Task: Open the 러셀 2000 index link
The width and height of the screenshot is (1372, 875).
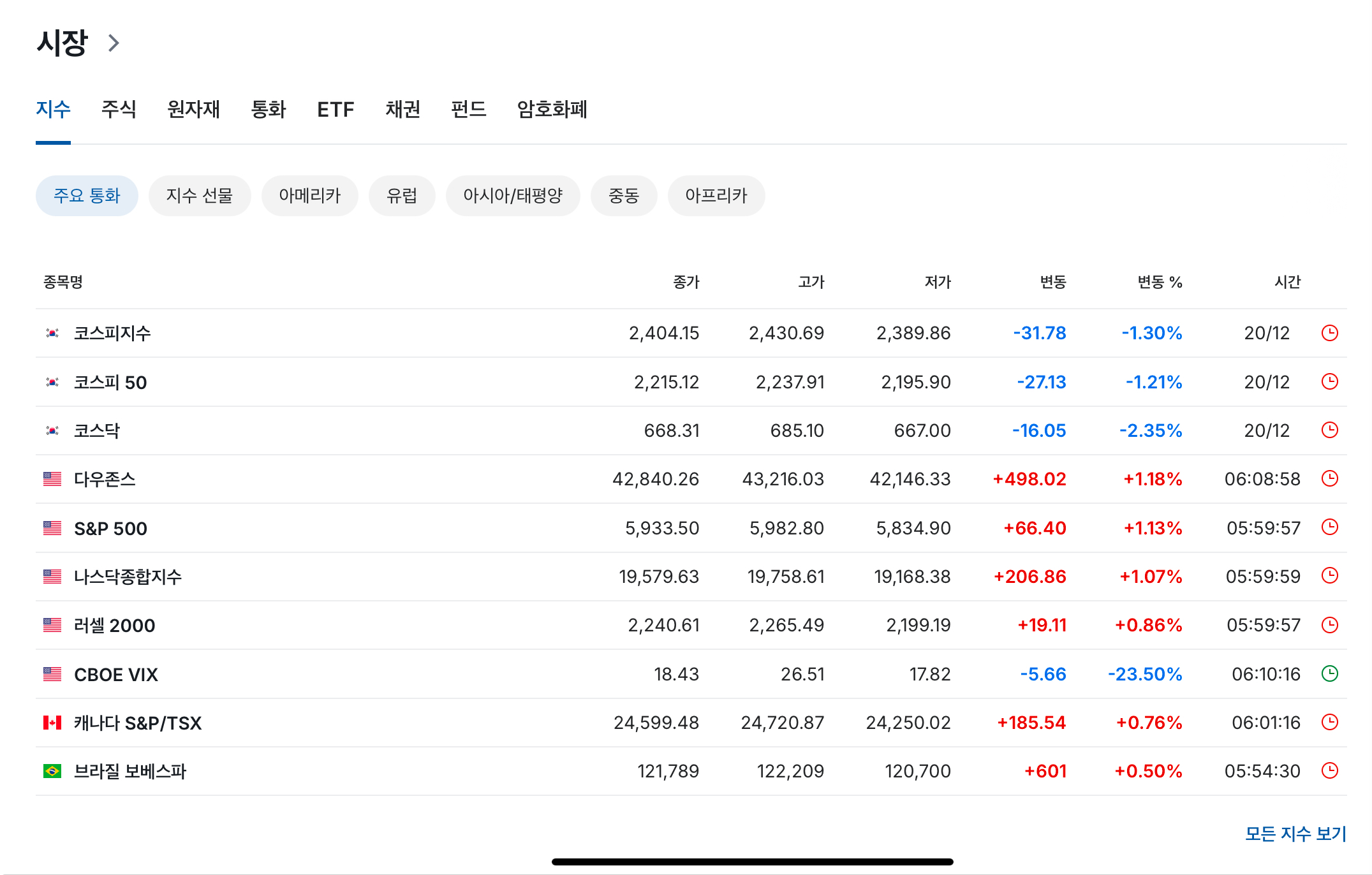Action: pos(115,625)
